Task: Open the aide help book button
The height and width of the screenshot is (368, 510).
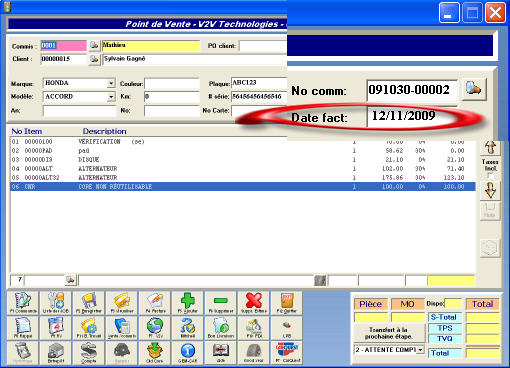Action: tap(221, 353)
